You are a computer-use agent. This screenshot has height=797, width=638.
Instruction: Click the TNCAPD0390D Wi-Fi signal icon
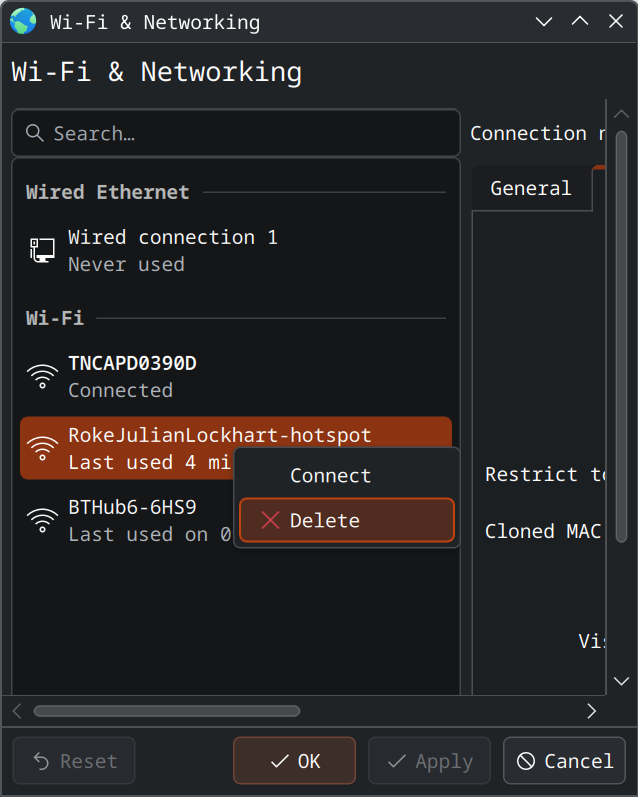click(x=42, y=376)
